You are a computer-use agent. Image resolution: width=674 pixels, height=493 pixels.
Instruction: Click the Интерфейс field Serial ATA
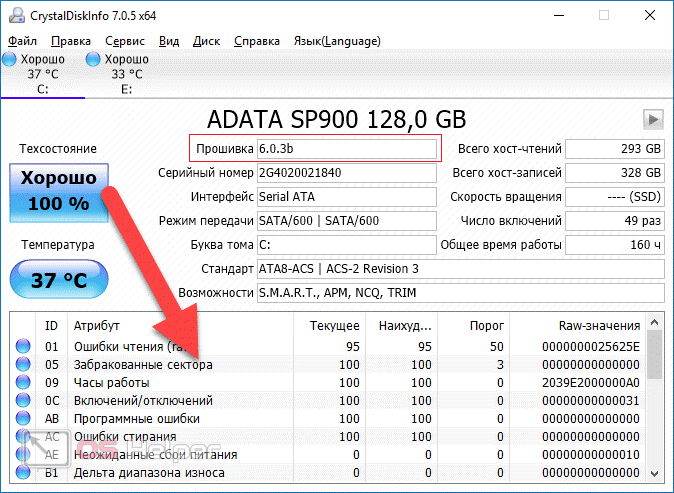click(347, 197)
